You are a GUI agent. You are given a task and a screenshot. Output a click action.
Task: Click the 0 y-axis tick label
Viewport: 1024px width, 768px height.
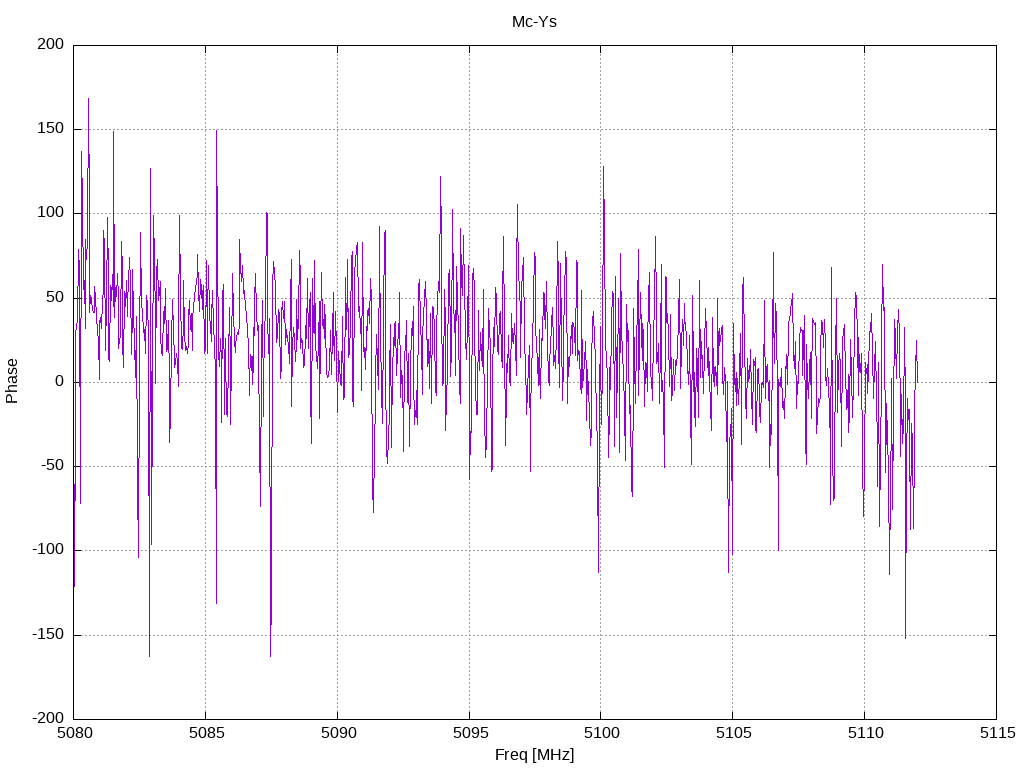(x=59, y=381)
